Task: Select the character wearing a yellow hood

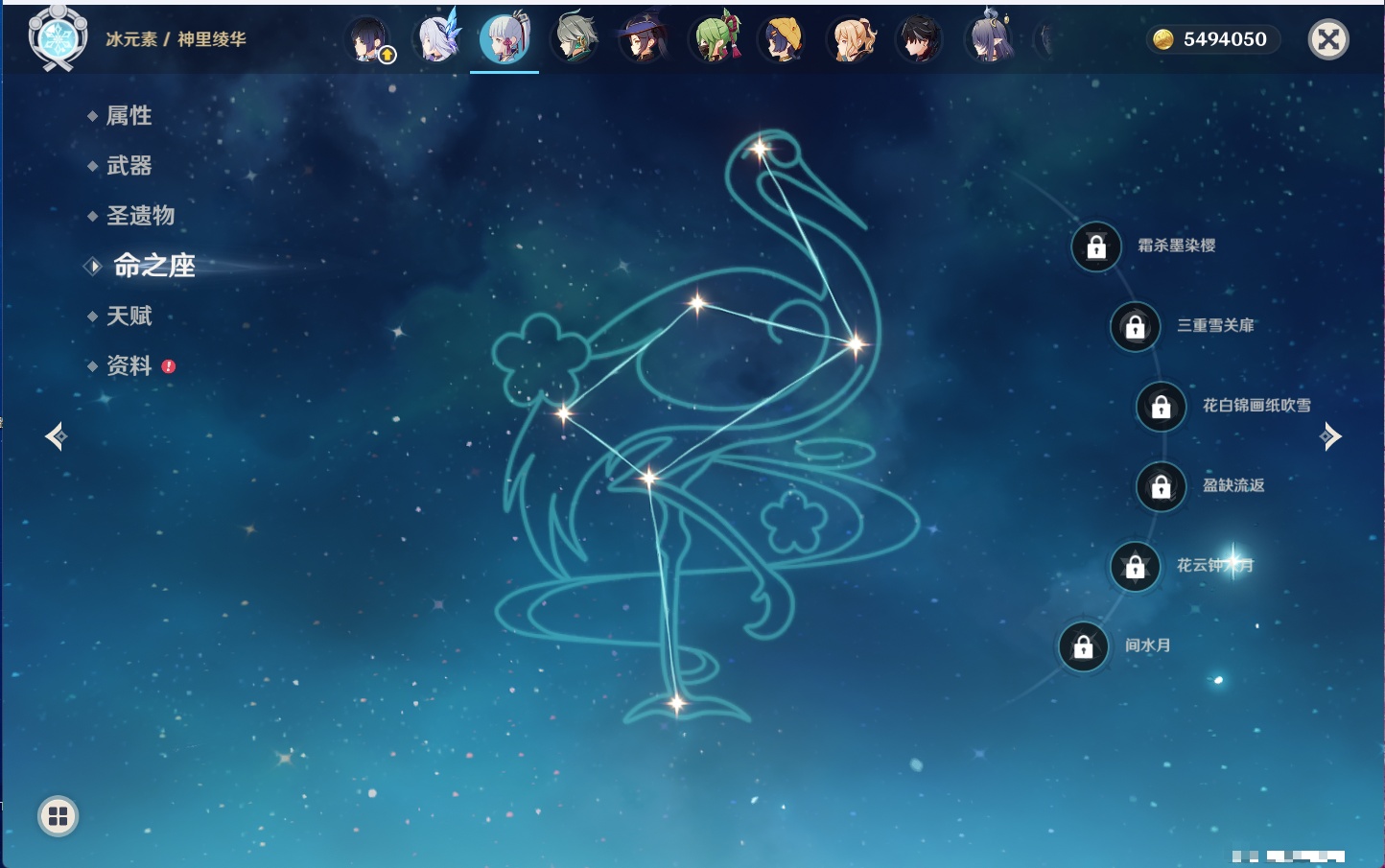Action: [x=783, y=39]
